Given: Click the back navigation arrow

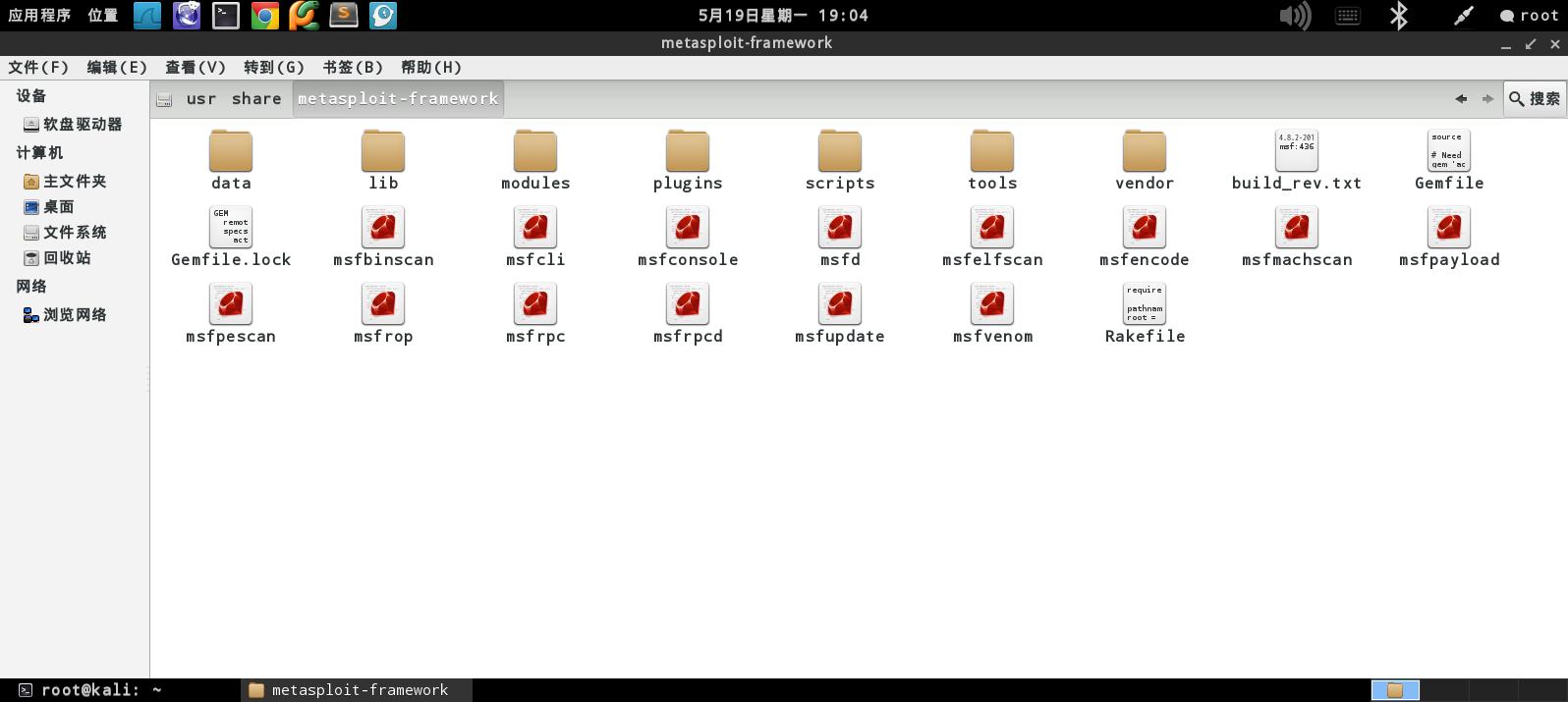Looking at the screenshot, I should 1461,98.
